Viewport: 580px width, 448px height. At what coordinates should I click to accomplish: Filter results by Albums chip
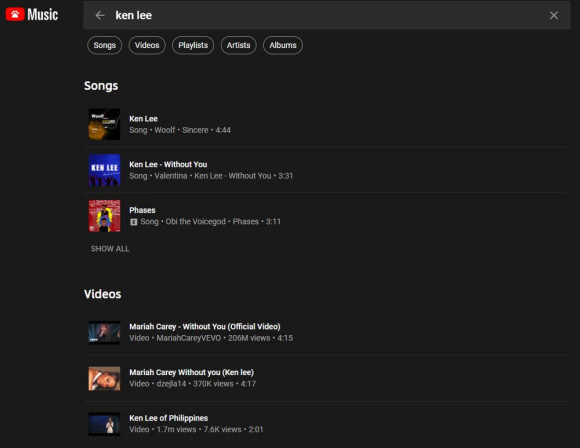[x=283, y=45]
